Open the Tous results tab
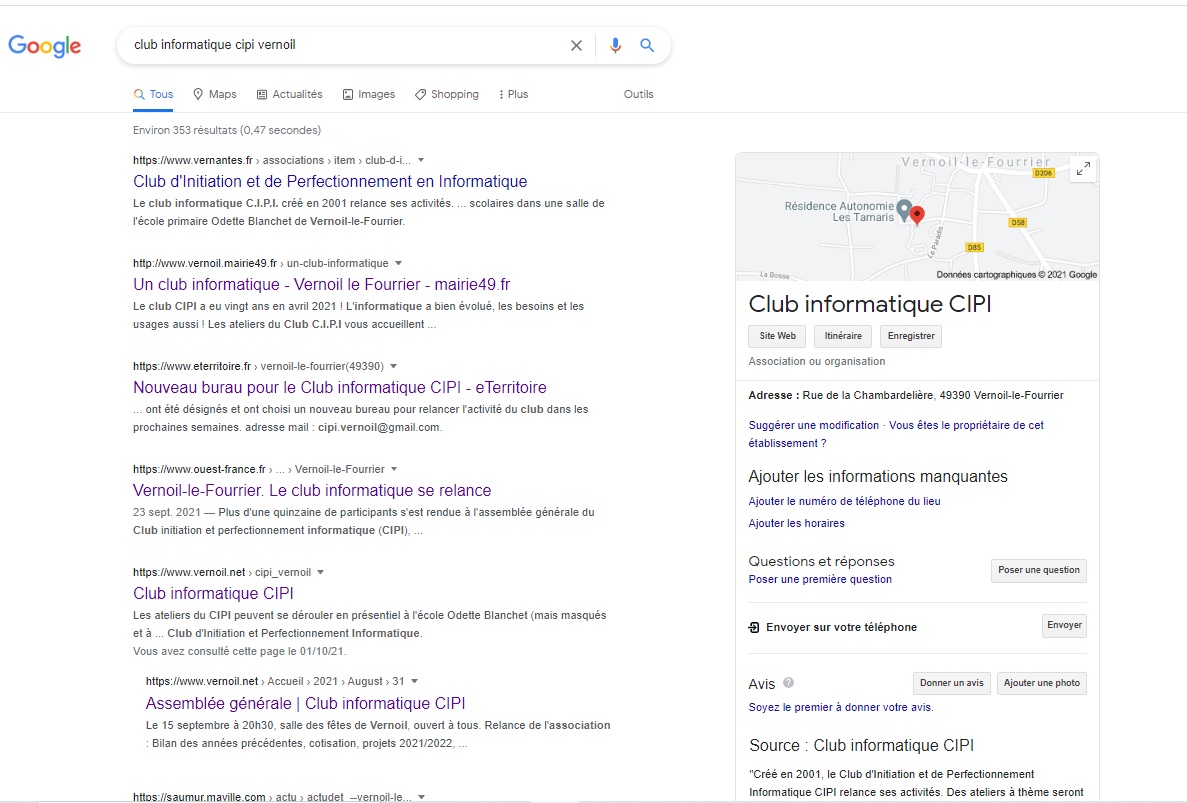The image size is (1187, 803). [x=154, y=95]
